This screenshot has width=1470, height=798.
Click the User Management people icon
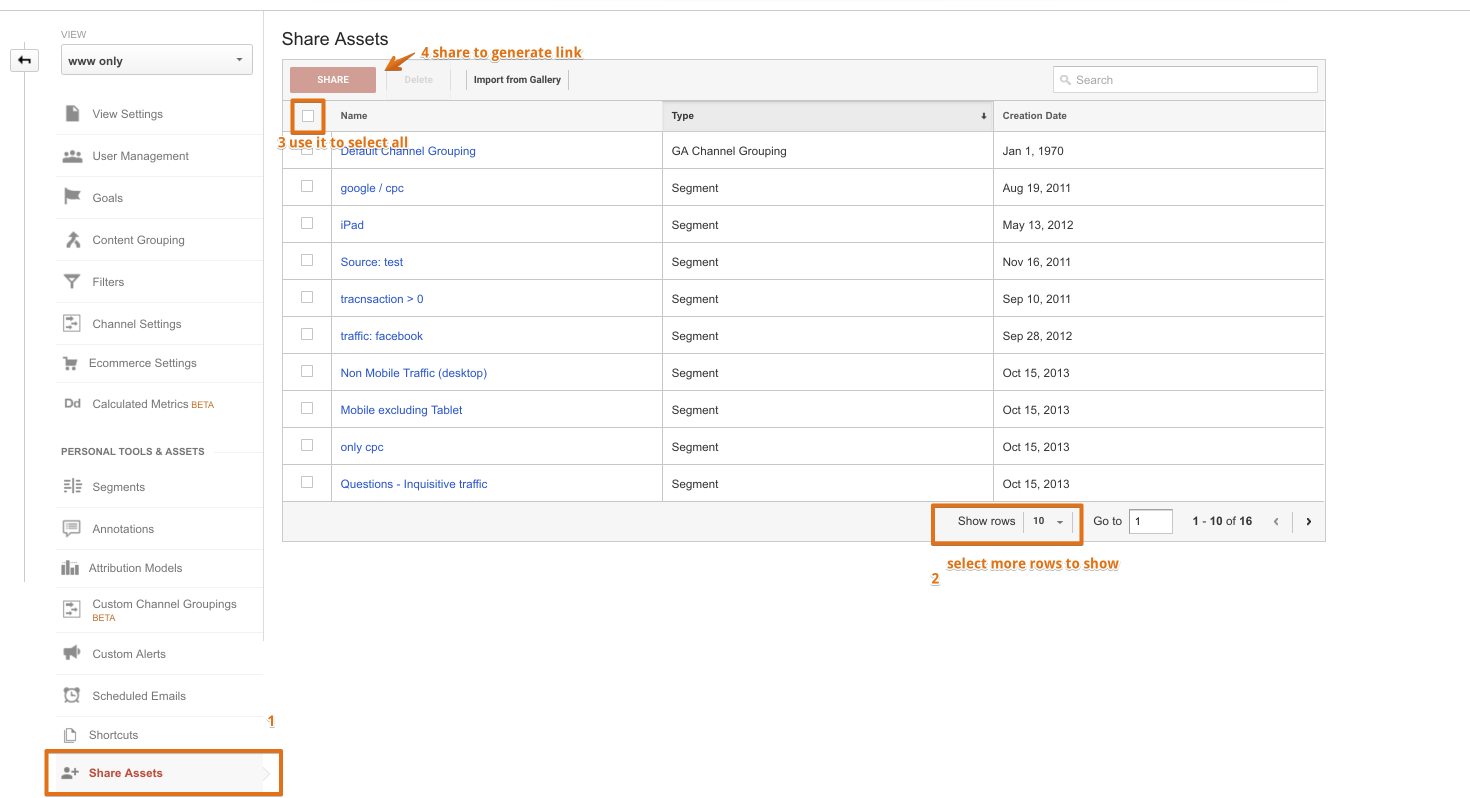[72, 156]
